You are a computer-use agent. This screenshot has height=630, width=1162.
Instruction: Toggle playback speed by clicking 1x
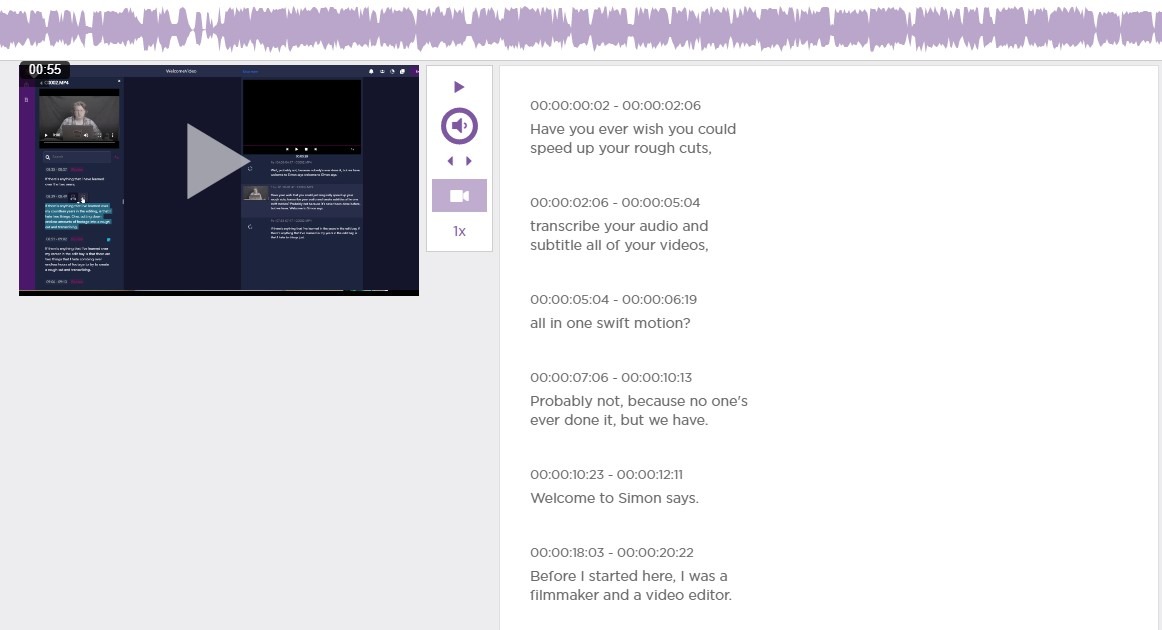pos(458,231)
